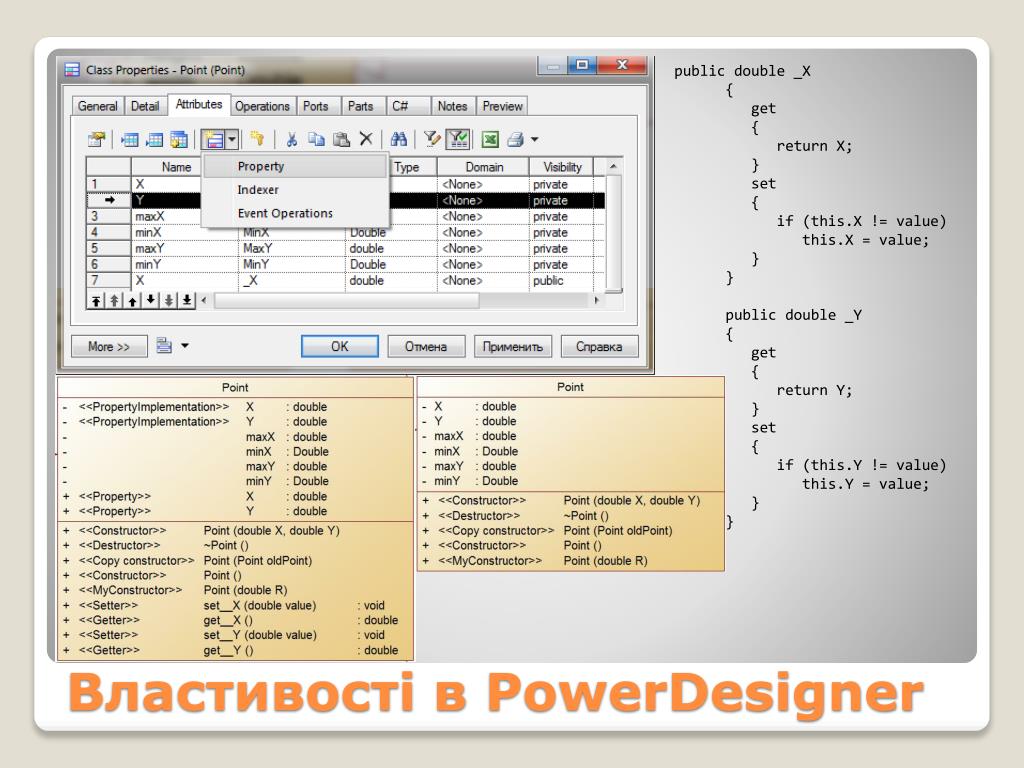The width and height of the screenshot is (1024, 768).
Task: Click the Create yellow star icon
Action: click(257, 138)
